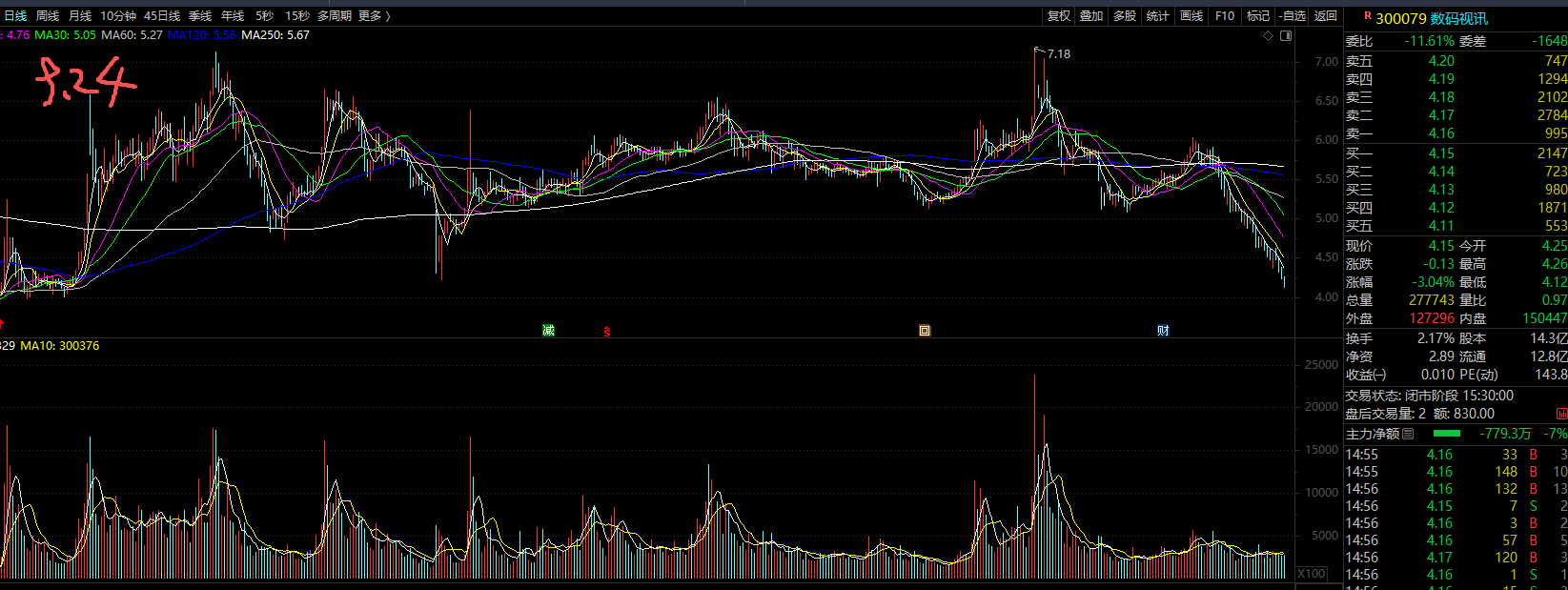Toggle 叠加 overlay comparison
The height and width of the screenshot is (590, 1568).
pyautogui.click(x=1091, y=15)
